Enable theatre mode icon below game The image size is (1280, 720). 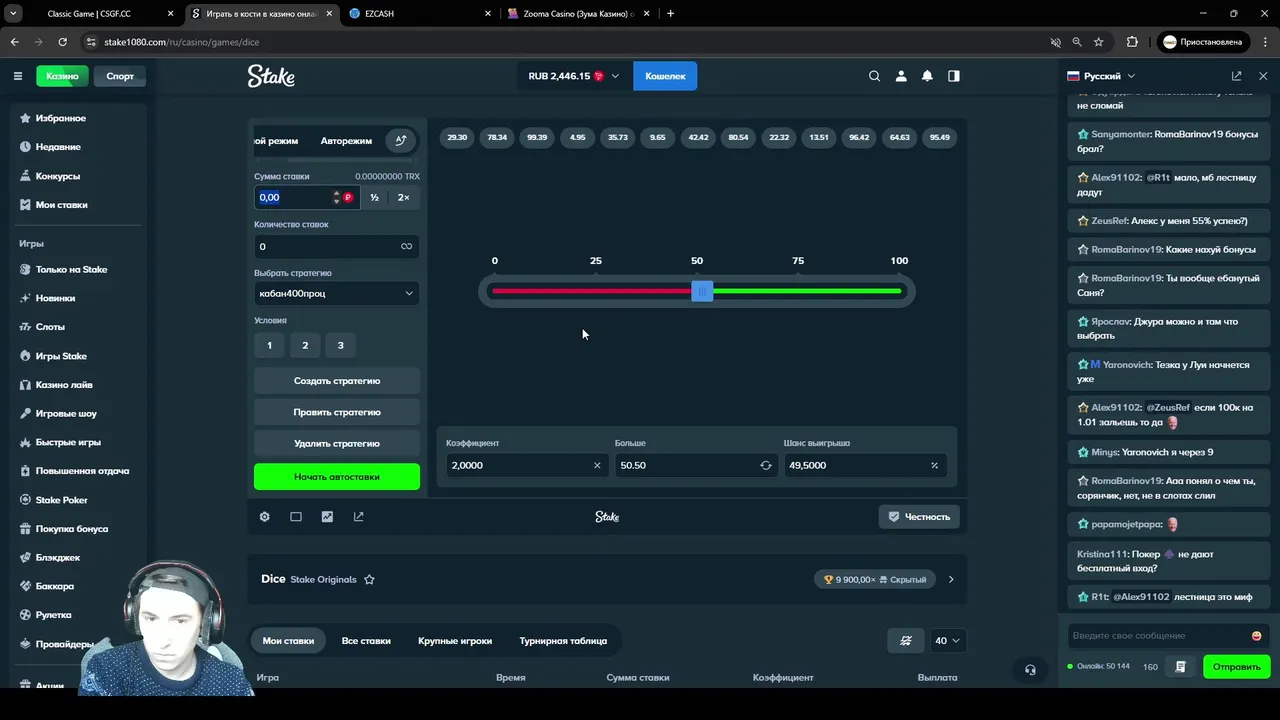[296, 517]
